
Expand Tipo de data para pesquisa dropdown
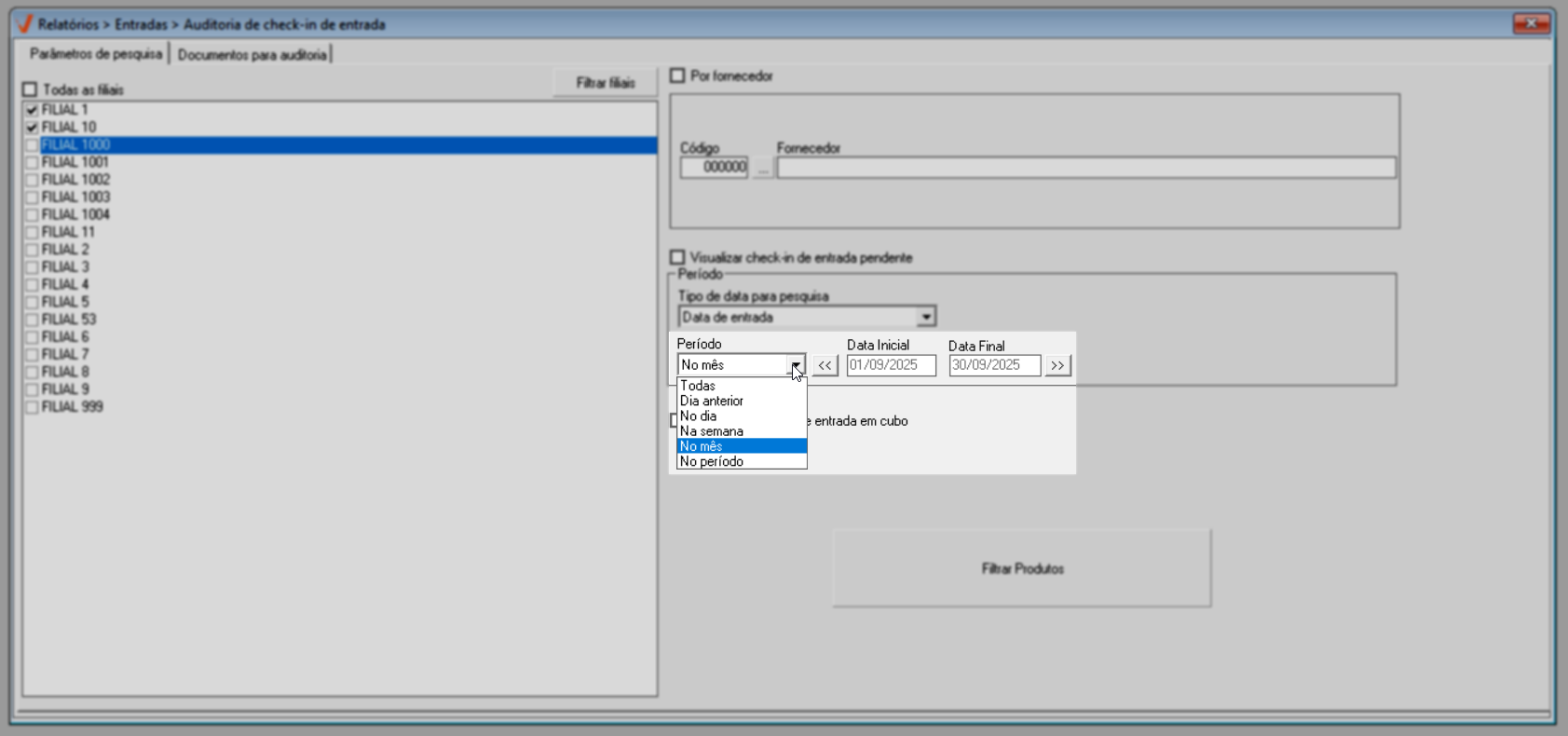pos(925,317)
